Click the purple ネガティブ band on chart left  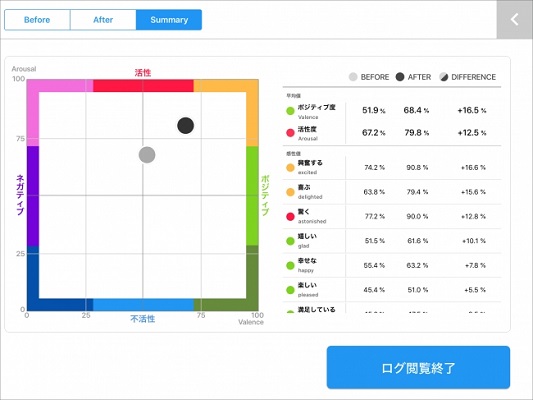pyautogui.click(x=33, y=196)
